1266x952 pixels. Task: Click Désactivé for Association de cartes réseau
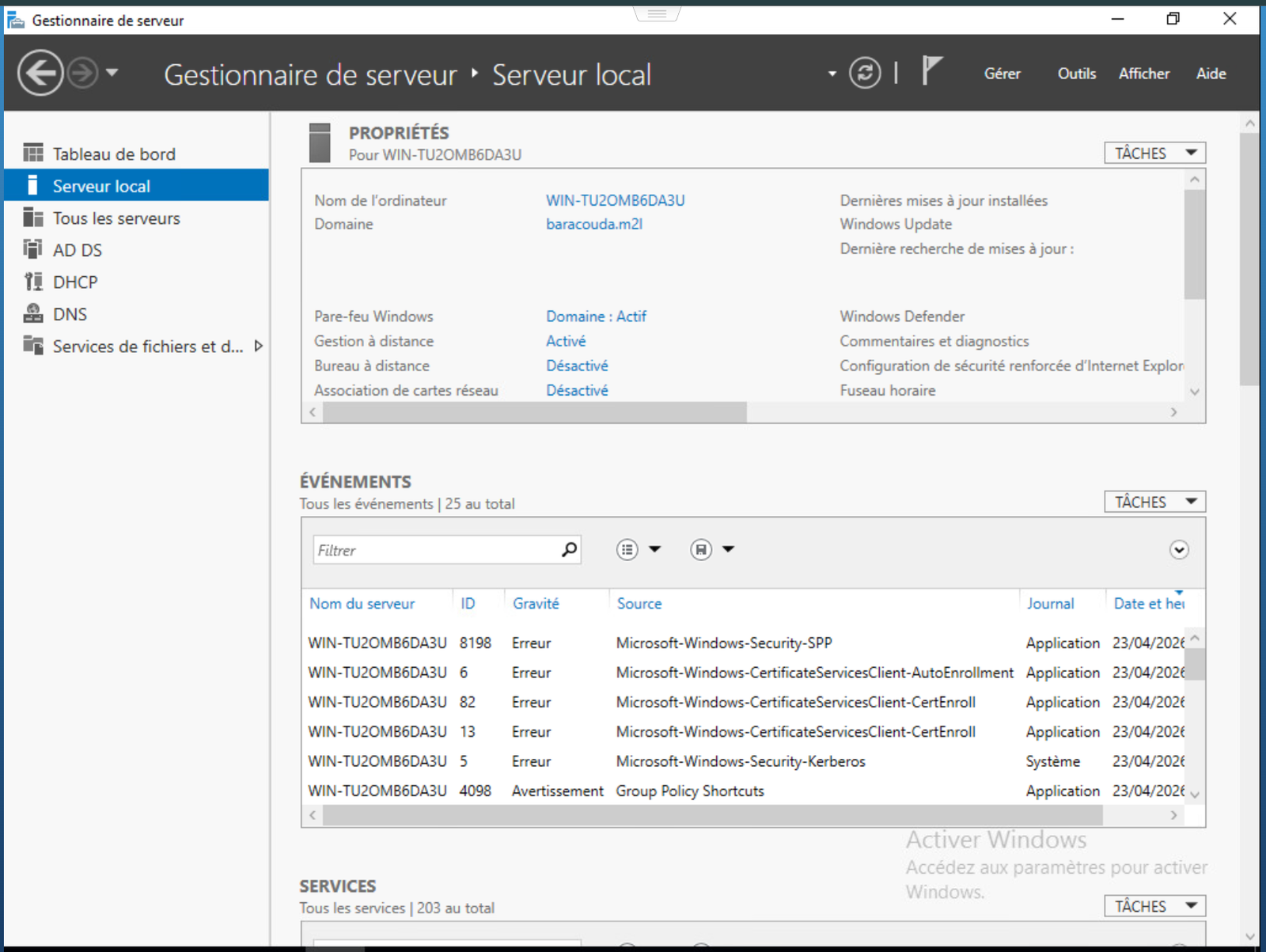[577, 390]
